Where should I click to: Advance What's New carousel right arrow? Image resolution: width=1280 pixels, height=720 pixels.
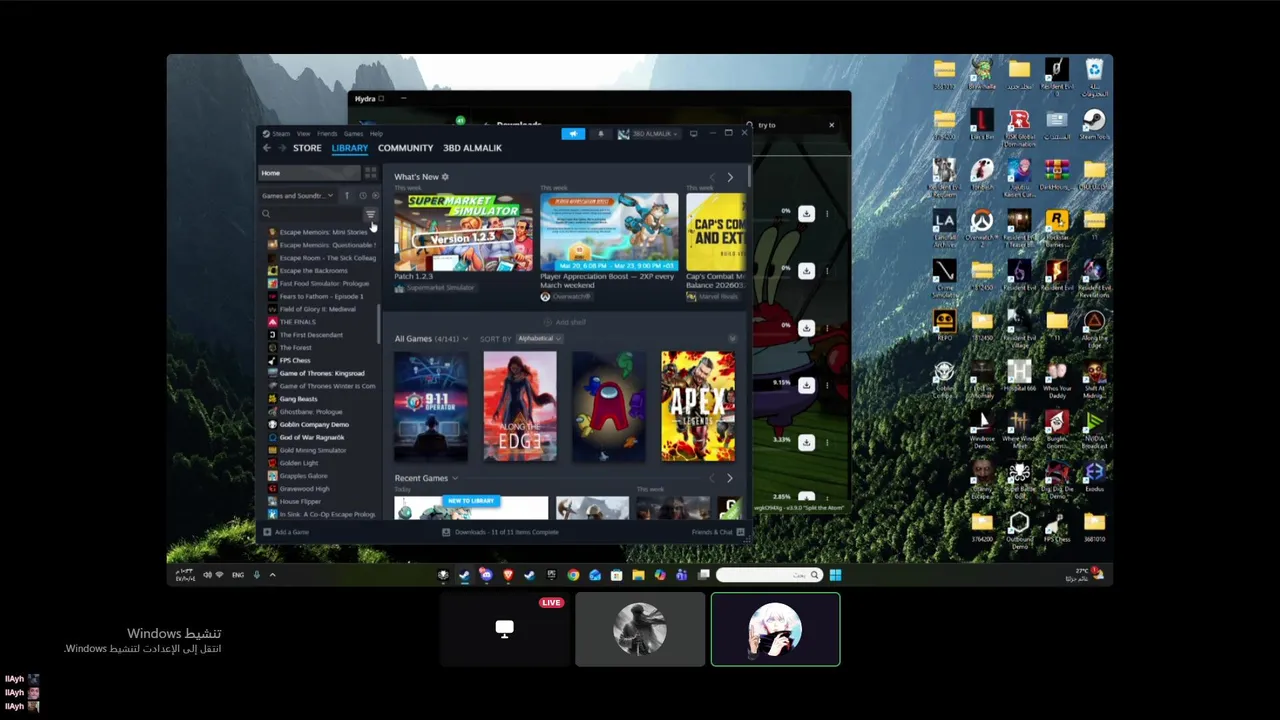tap(730, 177)
